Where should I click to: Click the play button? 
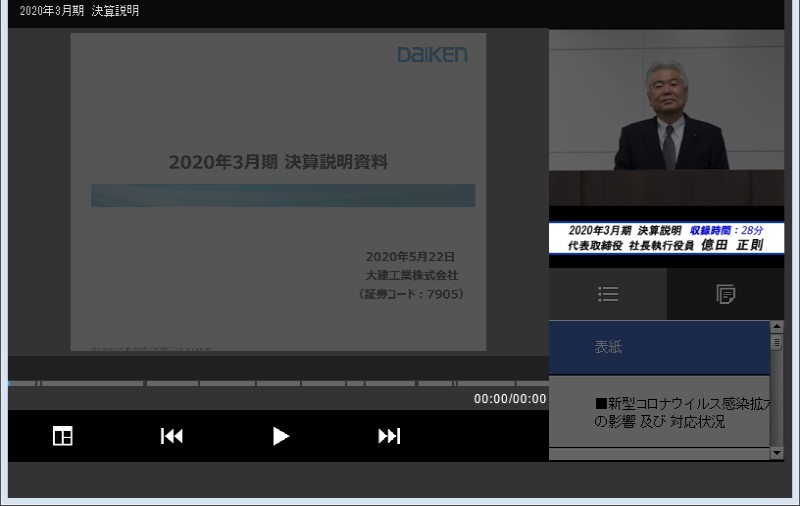[280, 436]
